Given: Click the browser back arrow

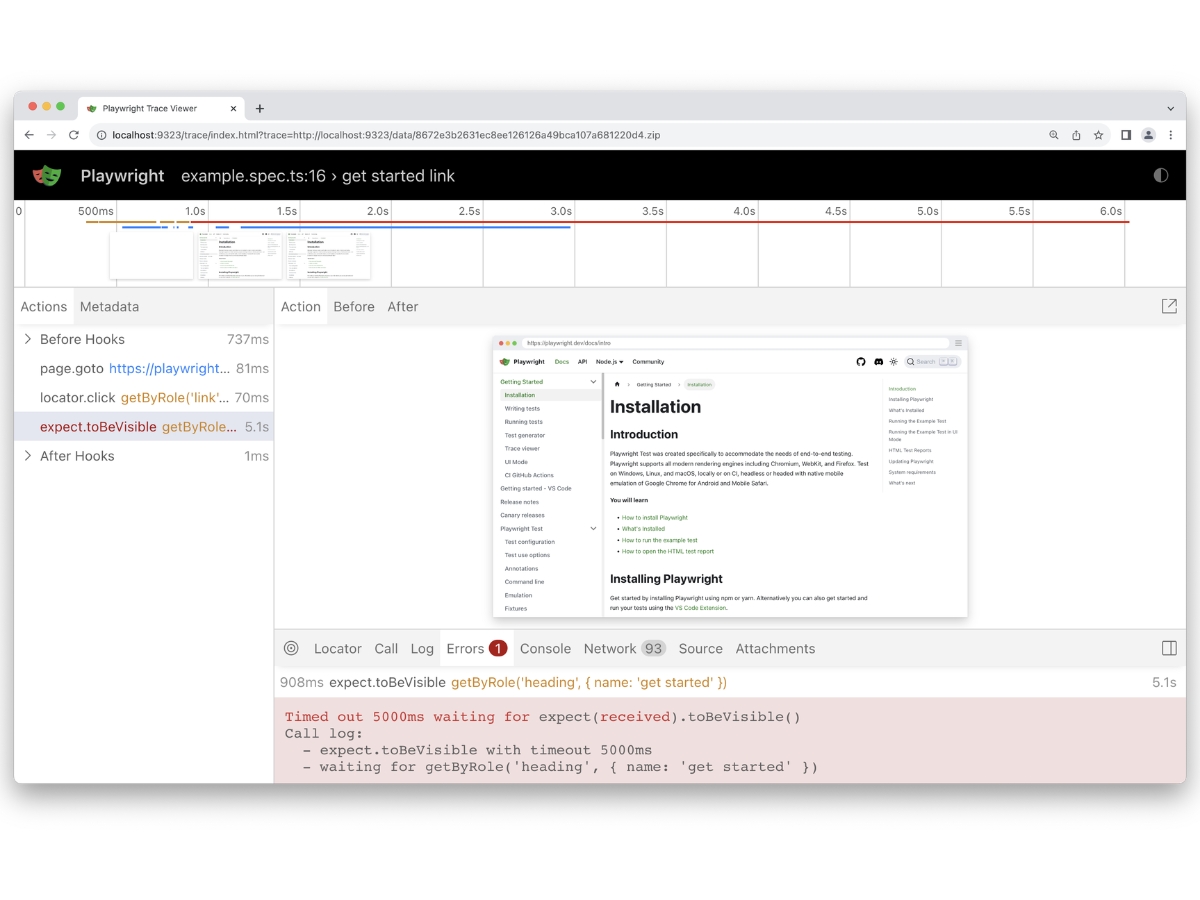Looking at the screenshot, I should click(x=29, y=135).
